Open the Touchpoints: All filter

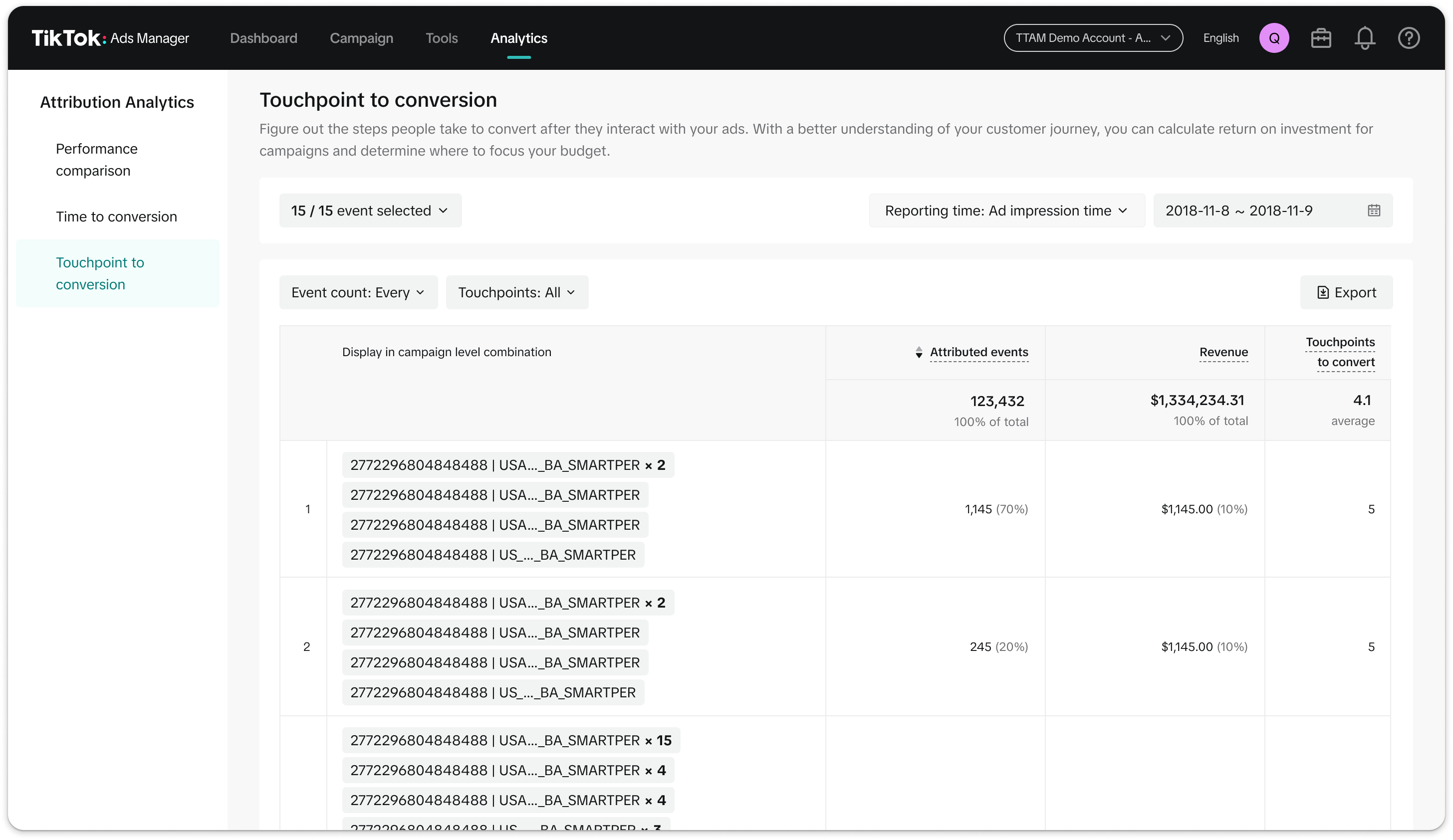coord(516,292)
